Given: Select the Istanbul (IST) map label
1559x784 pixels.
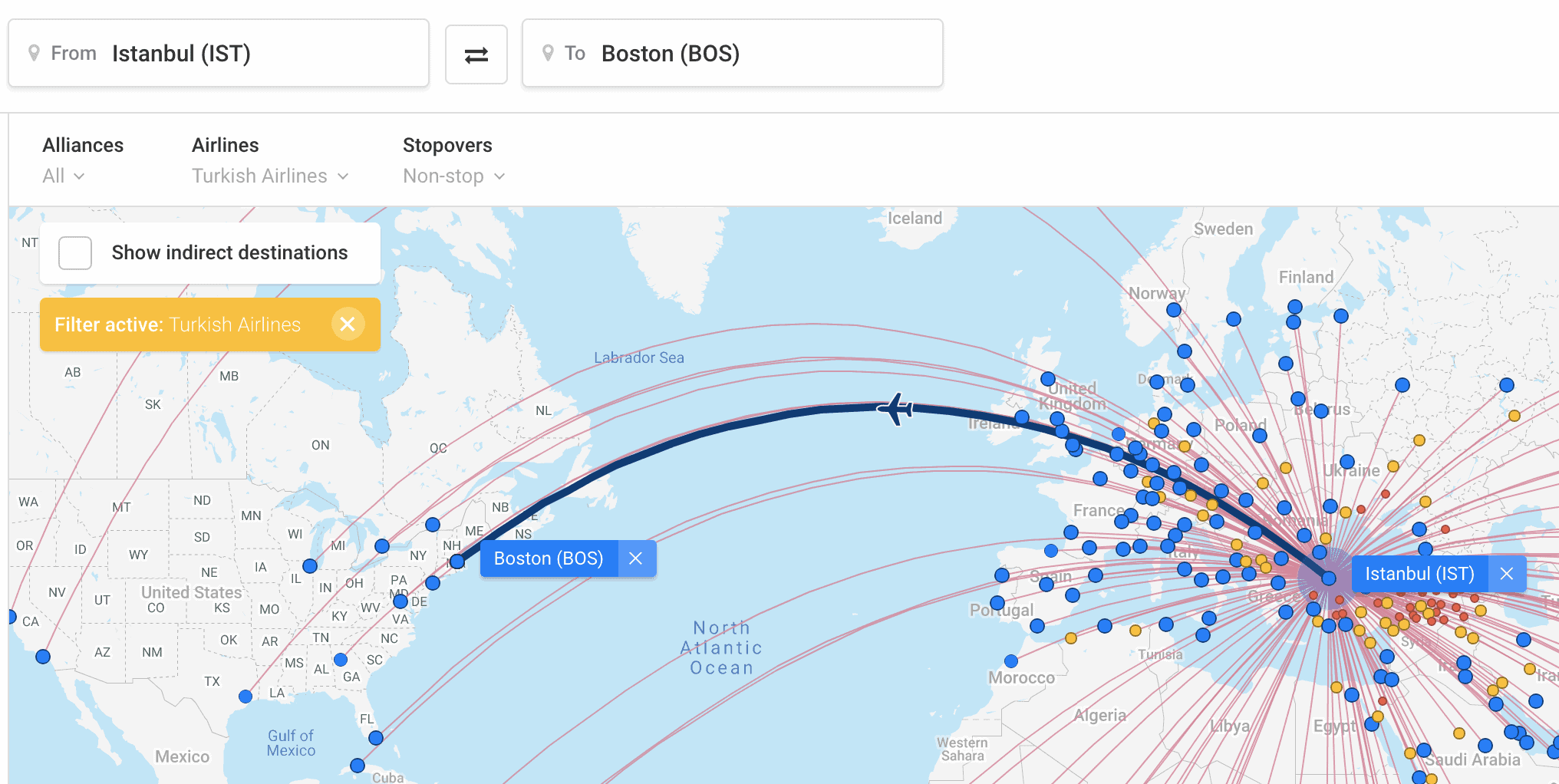Looking at the screenshot, I should (1419, 574).
